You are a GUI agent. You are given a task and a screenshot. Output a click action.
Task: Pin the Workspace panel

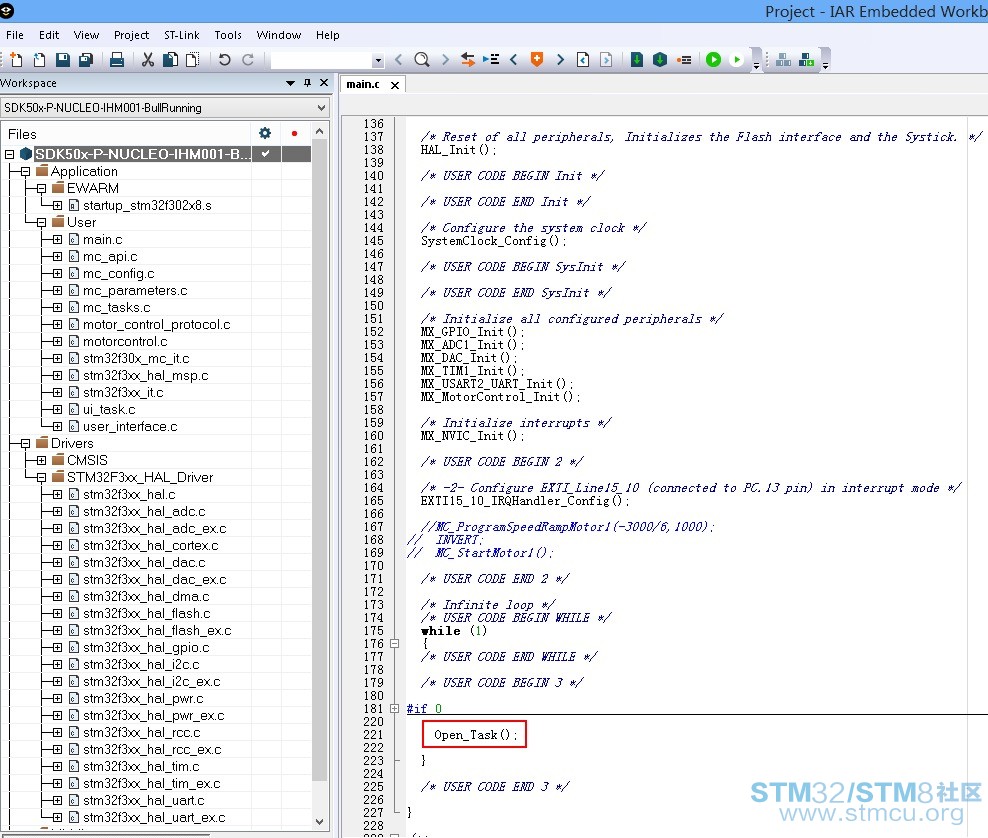[307, 83]
